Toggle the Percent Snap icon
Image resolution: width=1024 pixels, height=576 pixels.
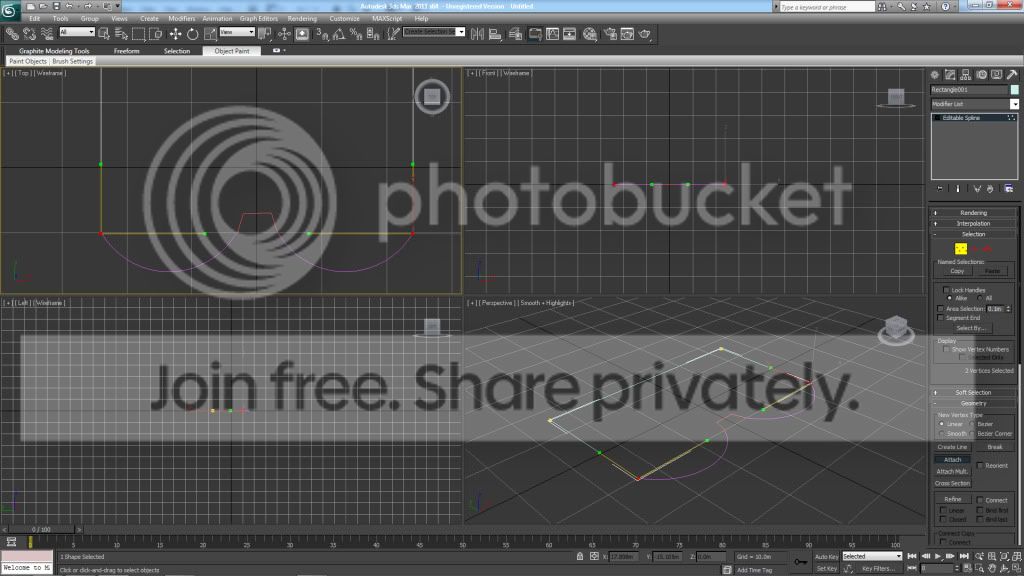(x=356, y=34)
